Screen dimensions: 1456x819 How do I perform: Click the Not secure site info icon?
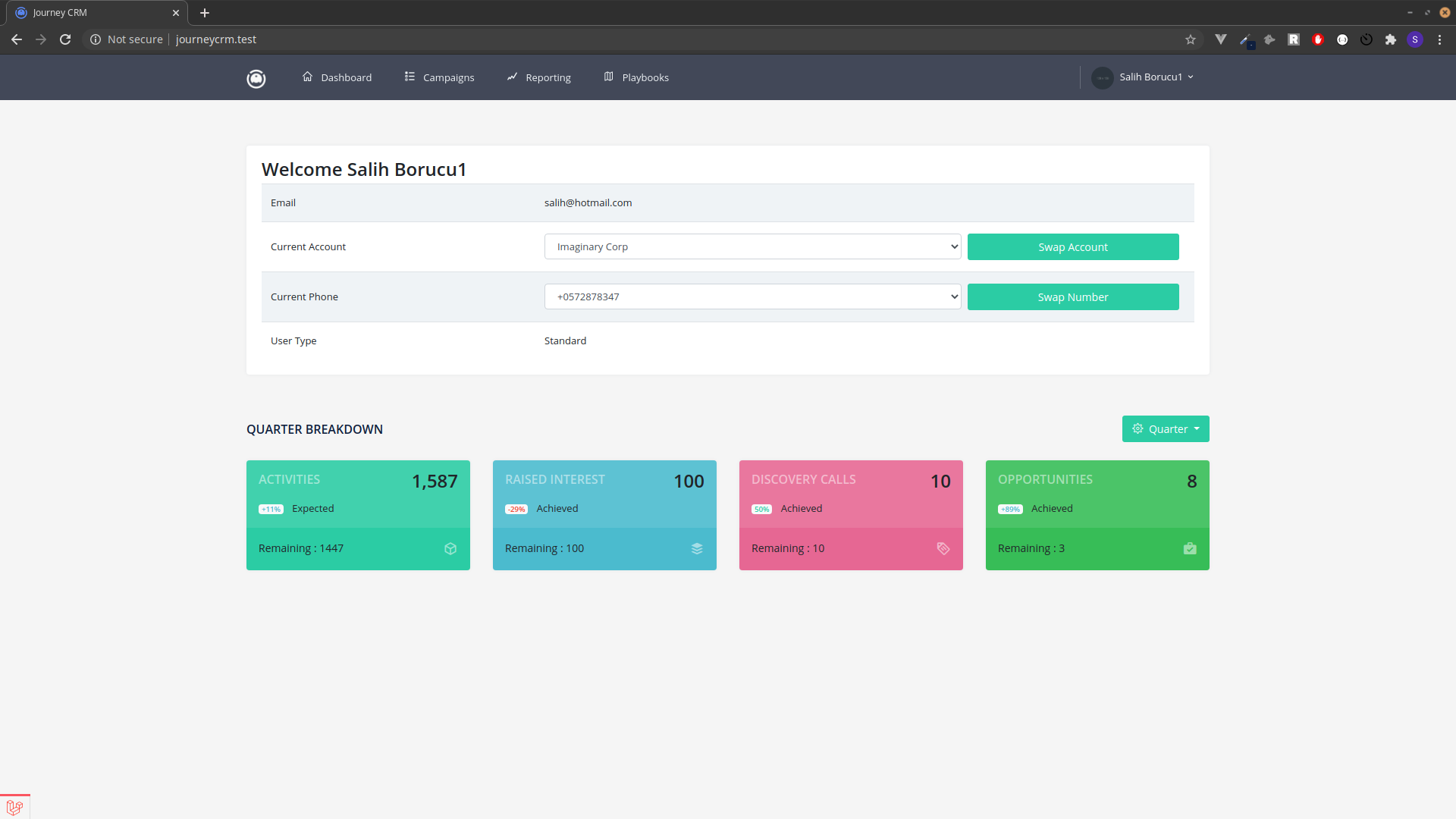(x=96, y=39)
